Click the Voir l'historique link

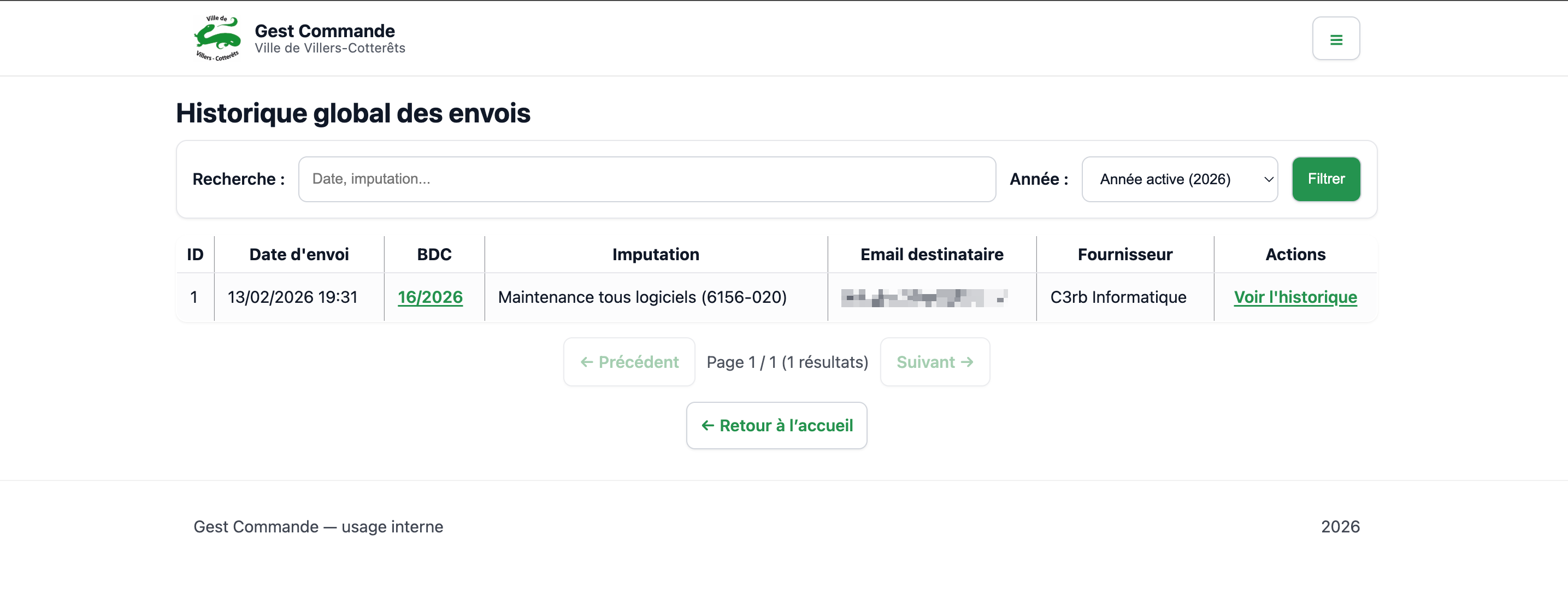pos(1295,297)
